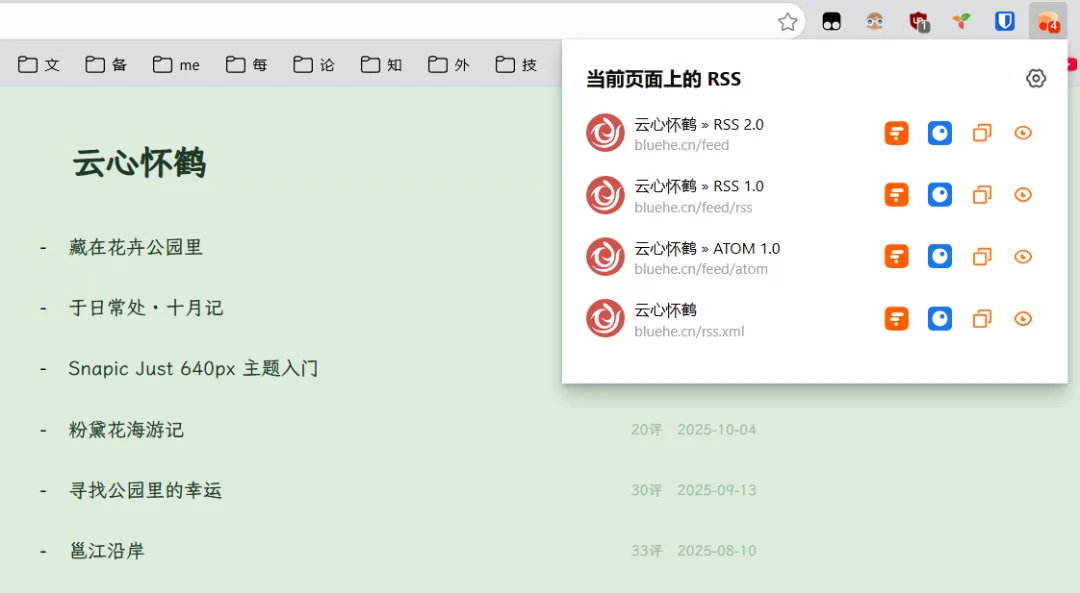This screenshot has height=593, width=1080.
Task: Click the Bitwarden shield extension icon
Action: 1004,21
